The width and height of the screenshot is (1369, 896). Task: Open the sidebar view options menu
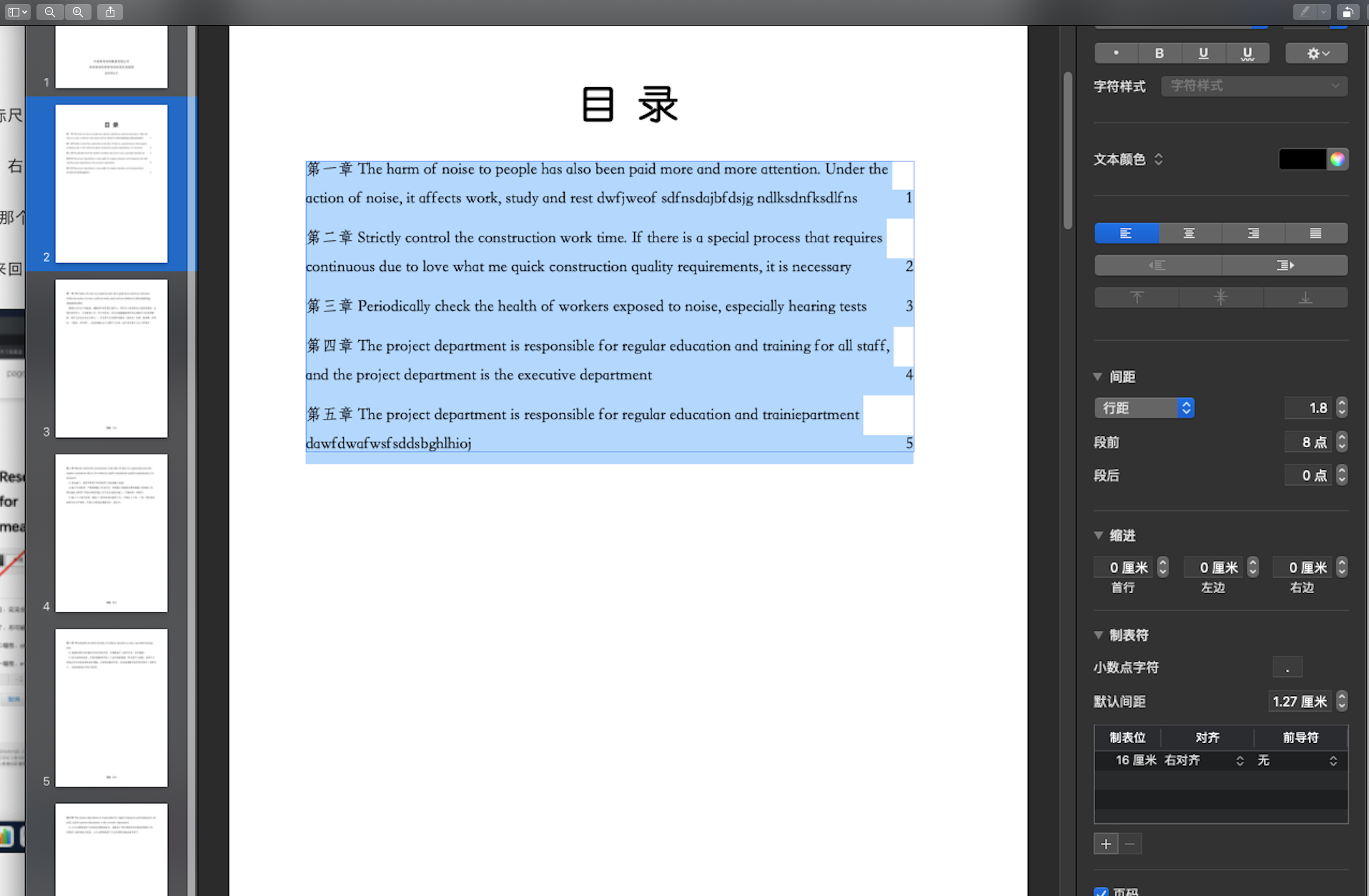pyautogui.click(x=17, y=11)
